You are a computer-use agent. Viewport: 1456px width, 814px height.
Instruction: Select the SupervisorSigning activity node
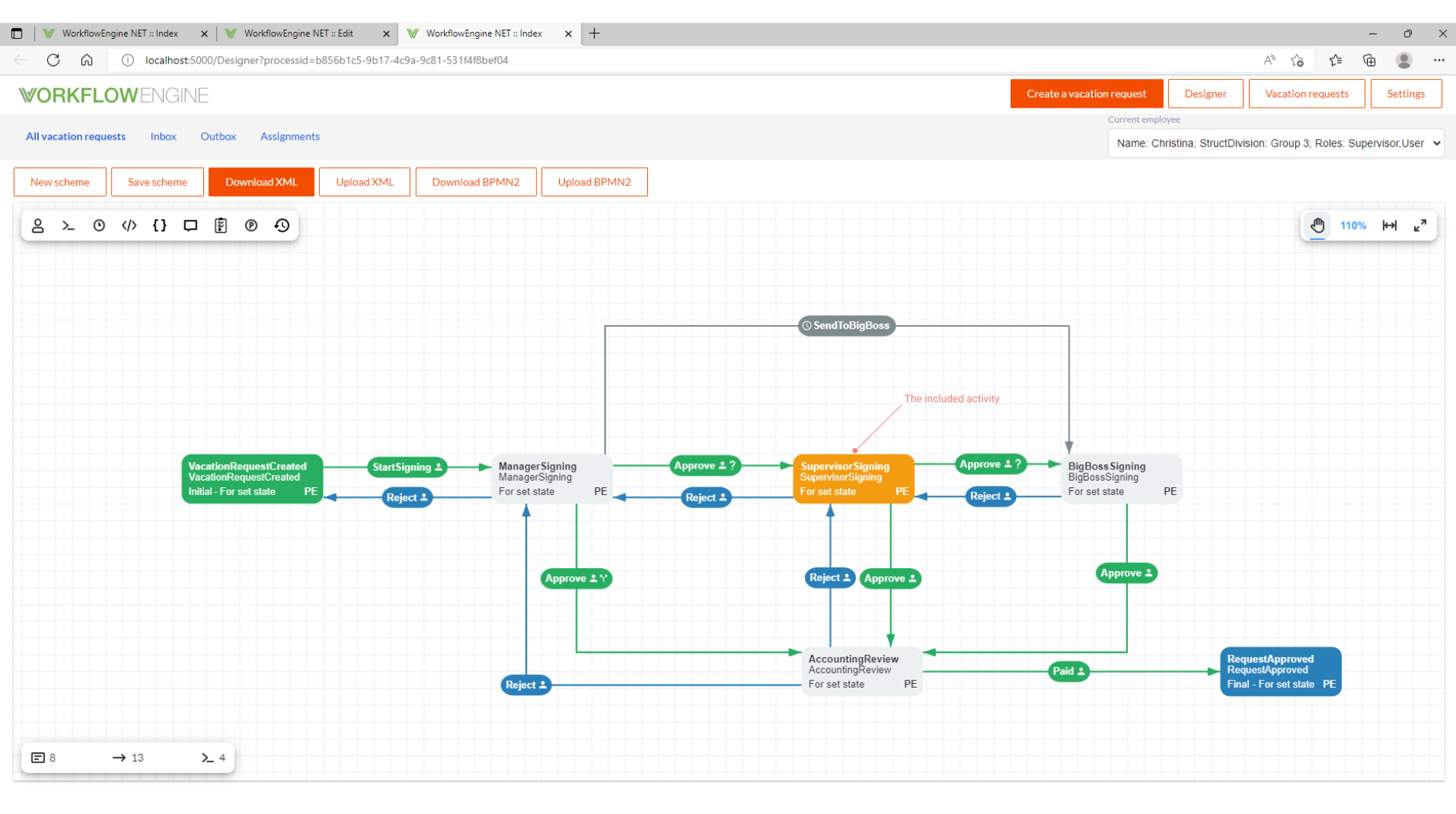[x=854, y=478]
